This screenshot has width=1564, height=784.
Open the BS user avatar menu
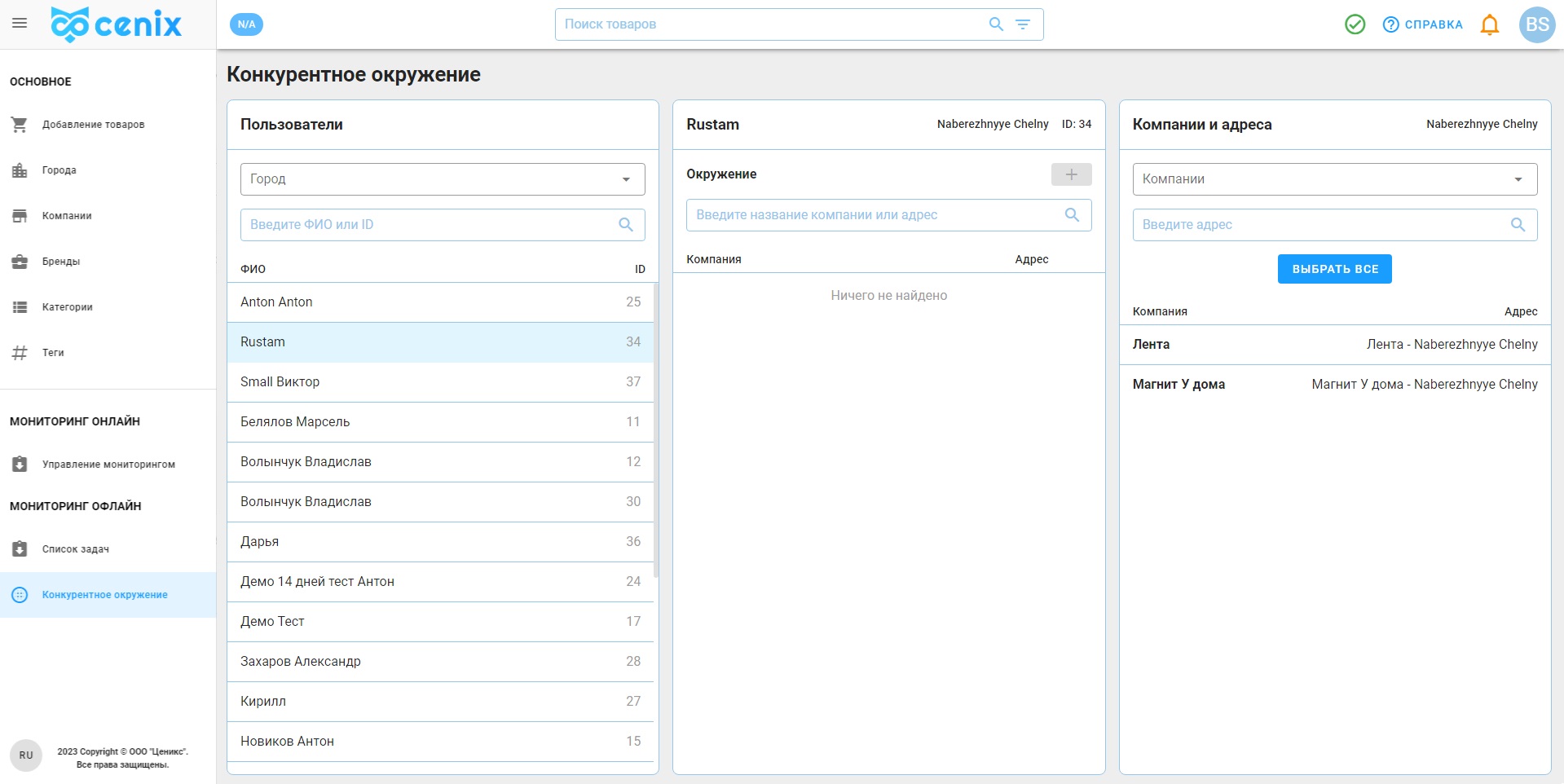[x=1537, y=24]
